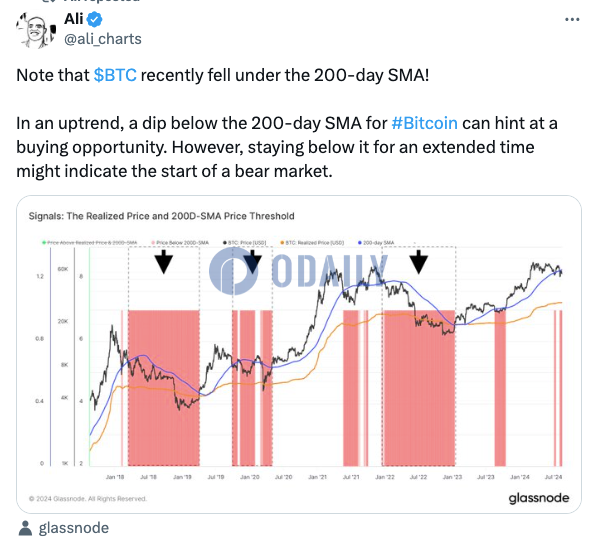Open the #Bitcoin hashtag link

point(424,123)
